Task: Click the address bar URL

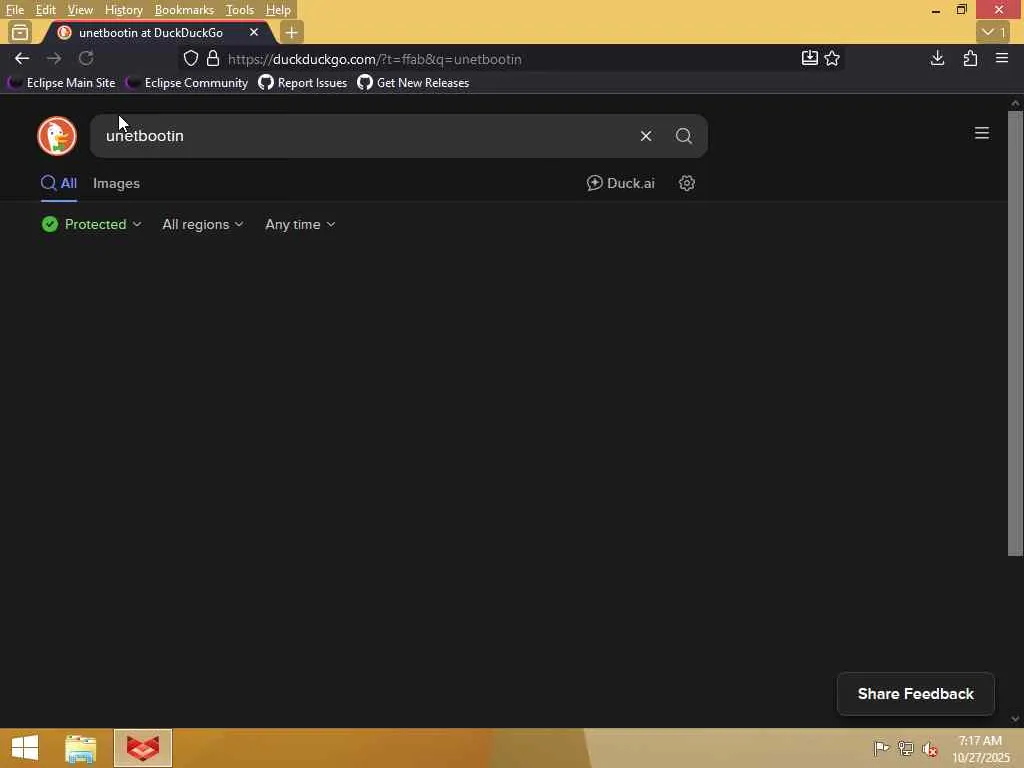Action: click(375, 59)
